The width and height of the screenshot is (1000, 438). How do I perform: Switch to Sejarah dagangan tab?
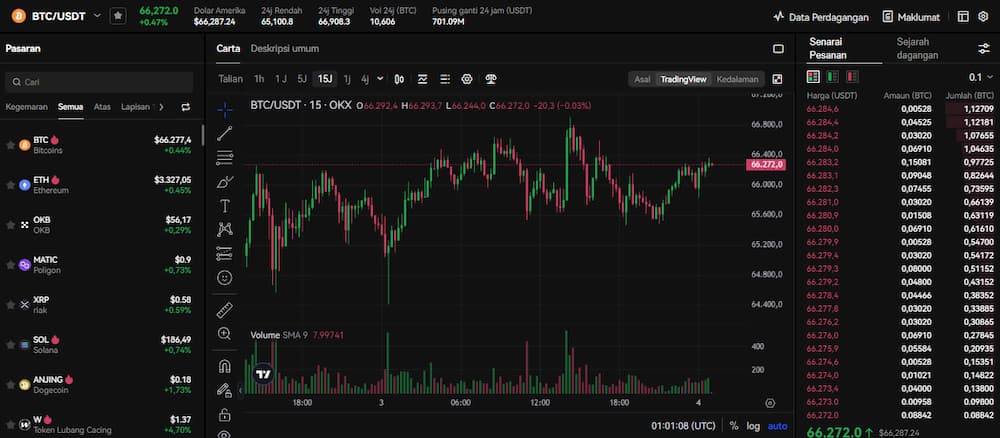[917, 48]
